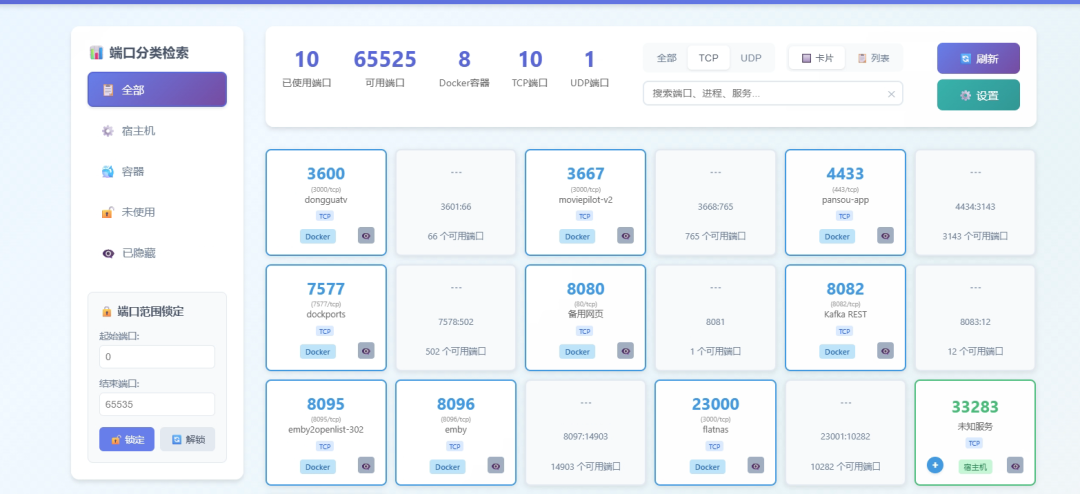Hide the flatnas port 23000 card
Image resolution: width=1080 pixels, height=494 pixels.
coord(755,466)
